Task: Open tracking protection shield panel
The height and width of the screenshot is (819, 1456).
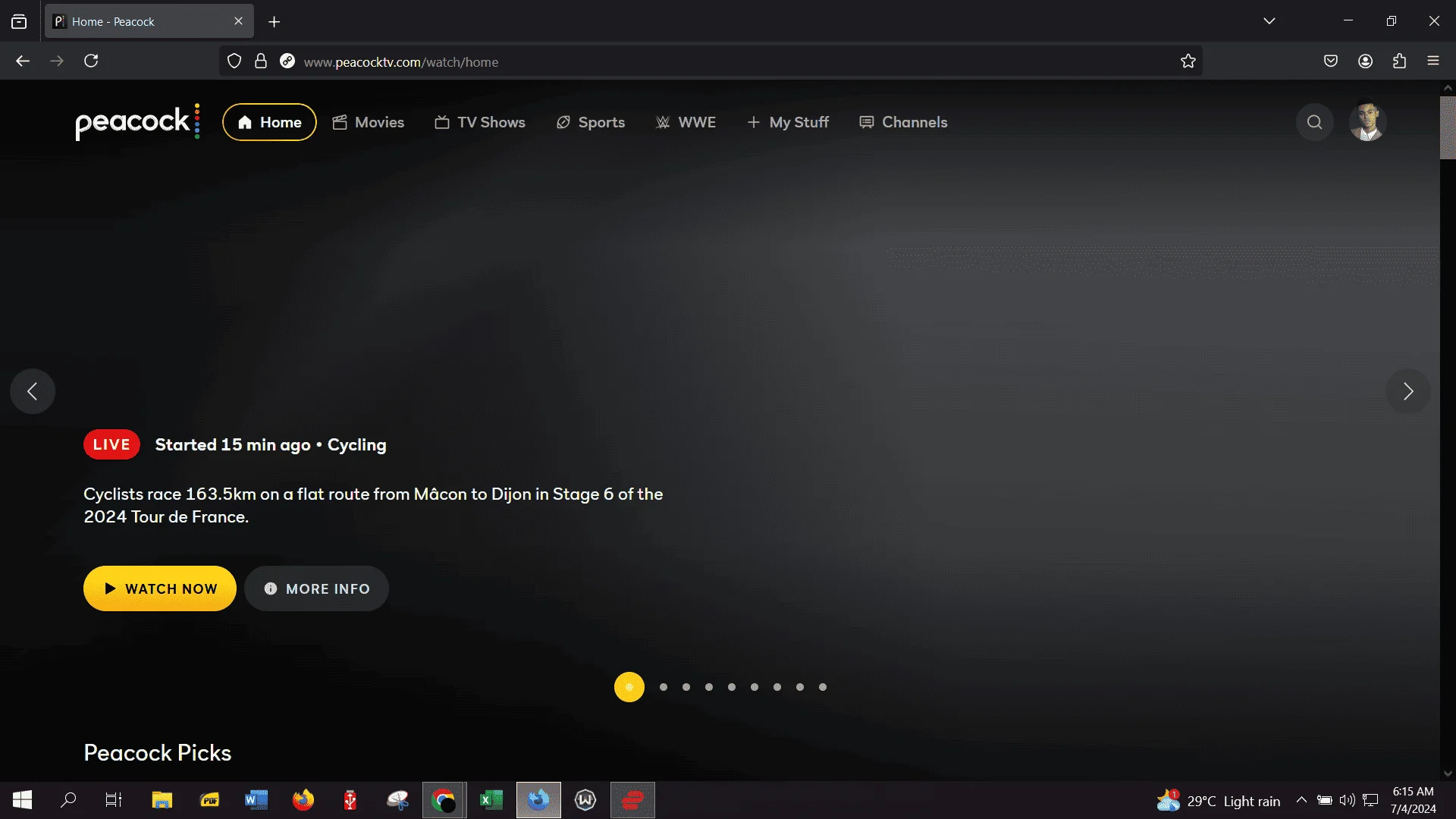Action: (234, 61)
